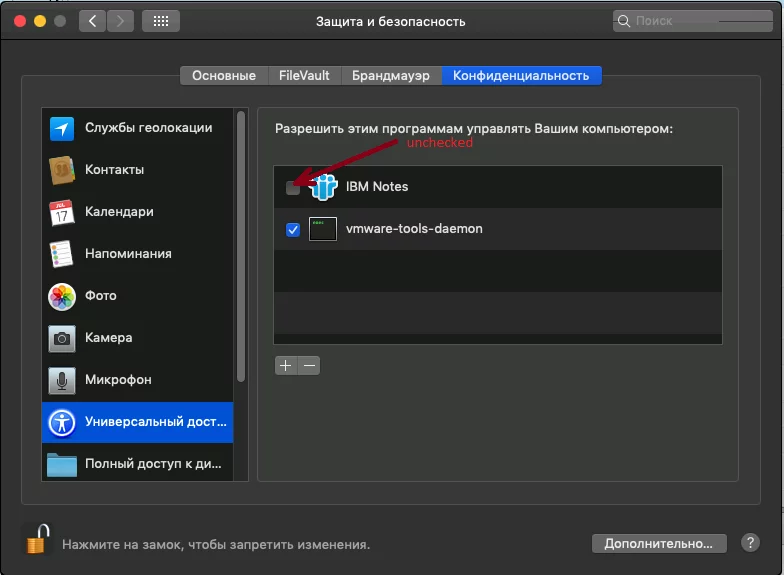Viewport: 784px width, 575px height.
Task: Select Location Services arrow icon in sidebar
Action: coord(62,128)
